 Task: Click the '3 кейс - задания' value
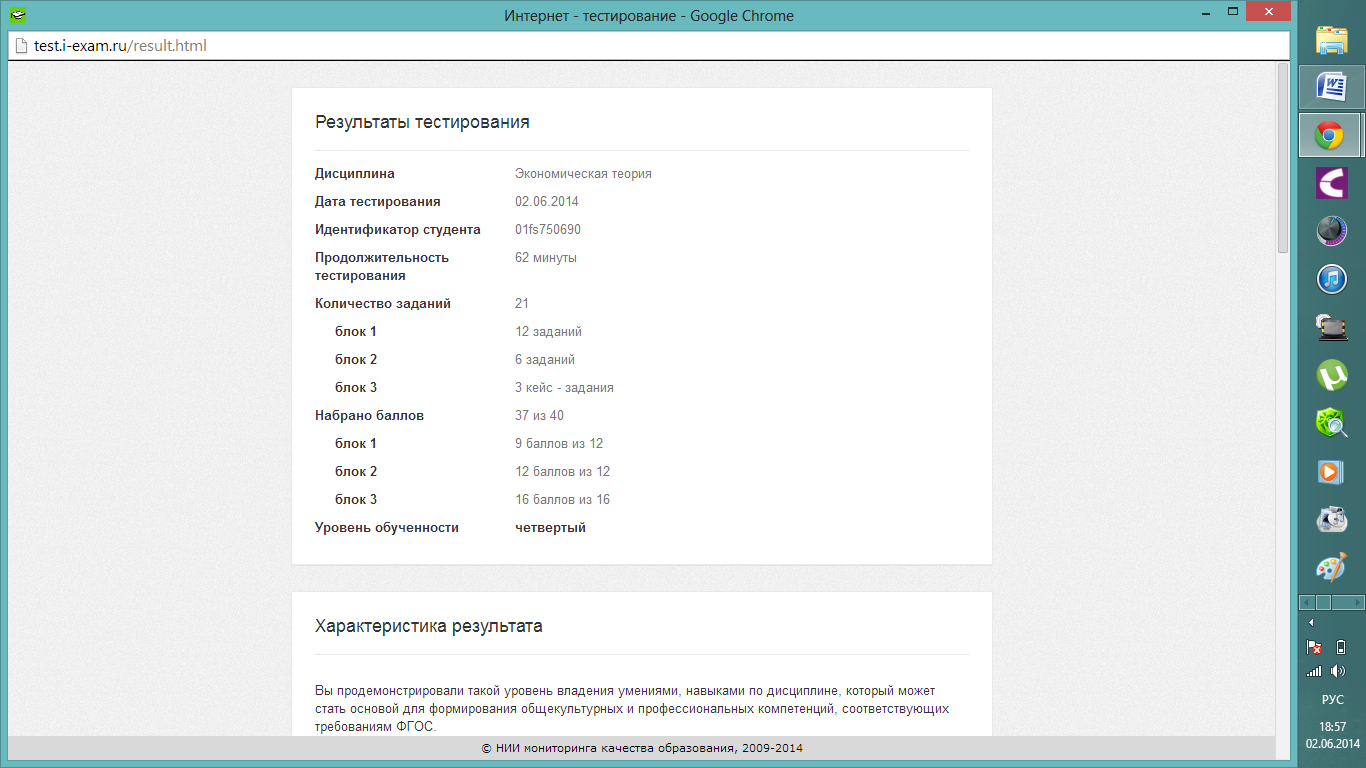point(564,388)
